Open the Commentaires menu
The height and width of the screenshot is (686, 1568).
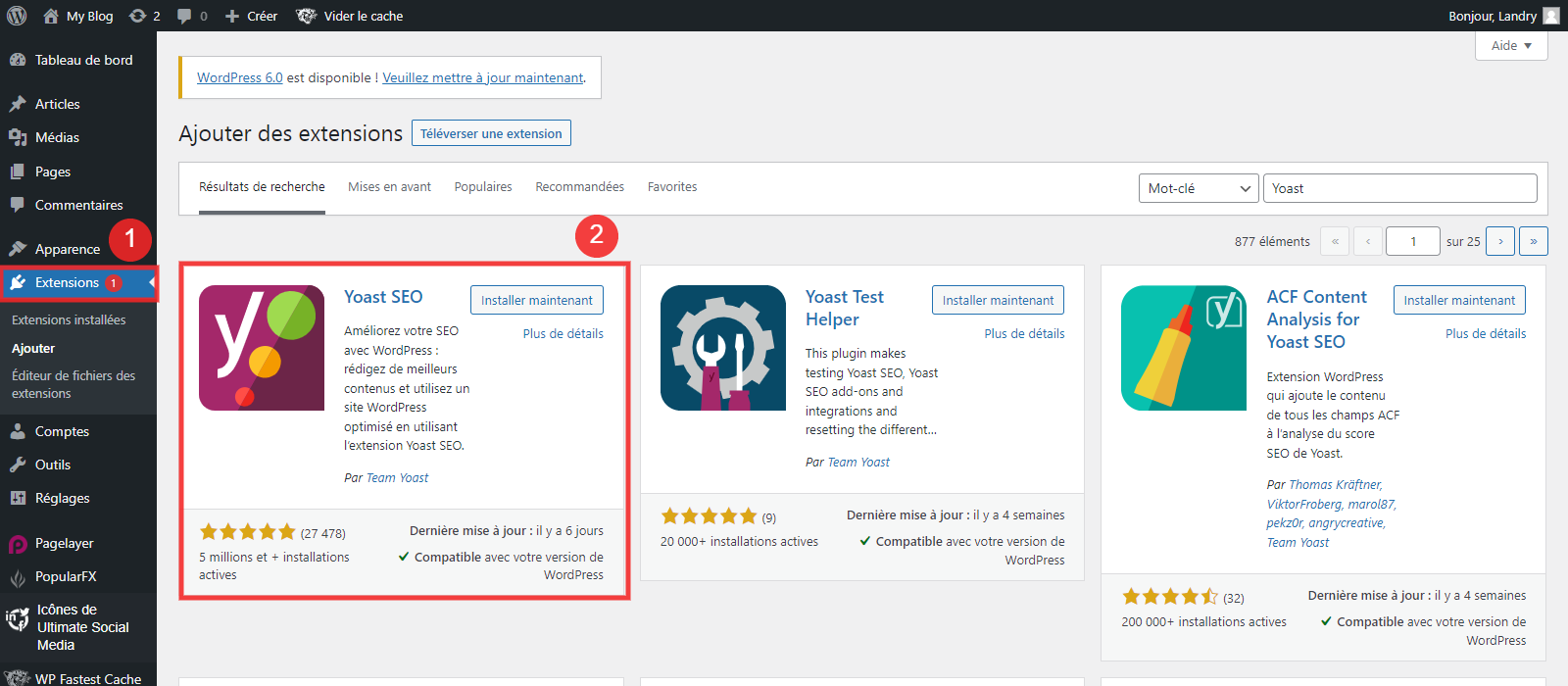pos(78,205)
